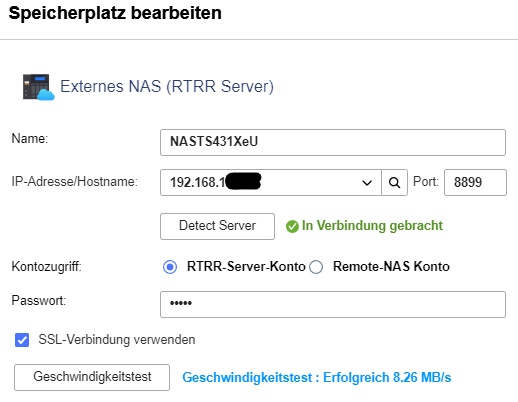
Task: Click into the Name field NASTS431XeU
Action: (x=333, y=142)
